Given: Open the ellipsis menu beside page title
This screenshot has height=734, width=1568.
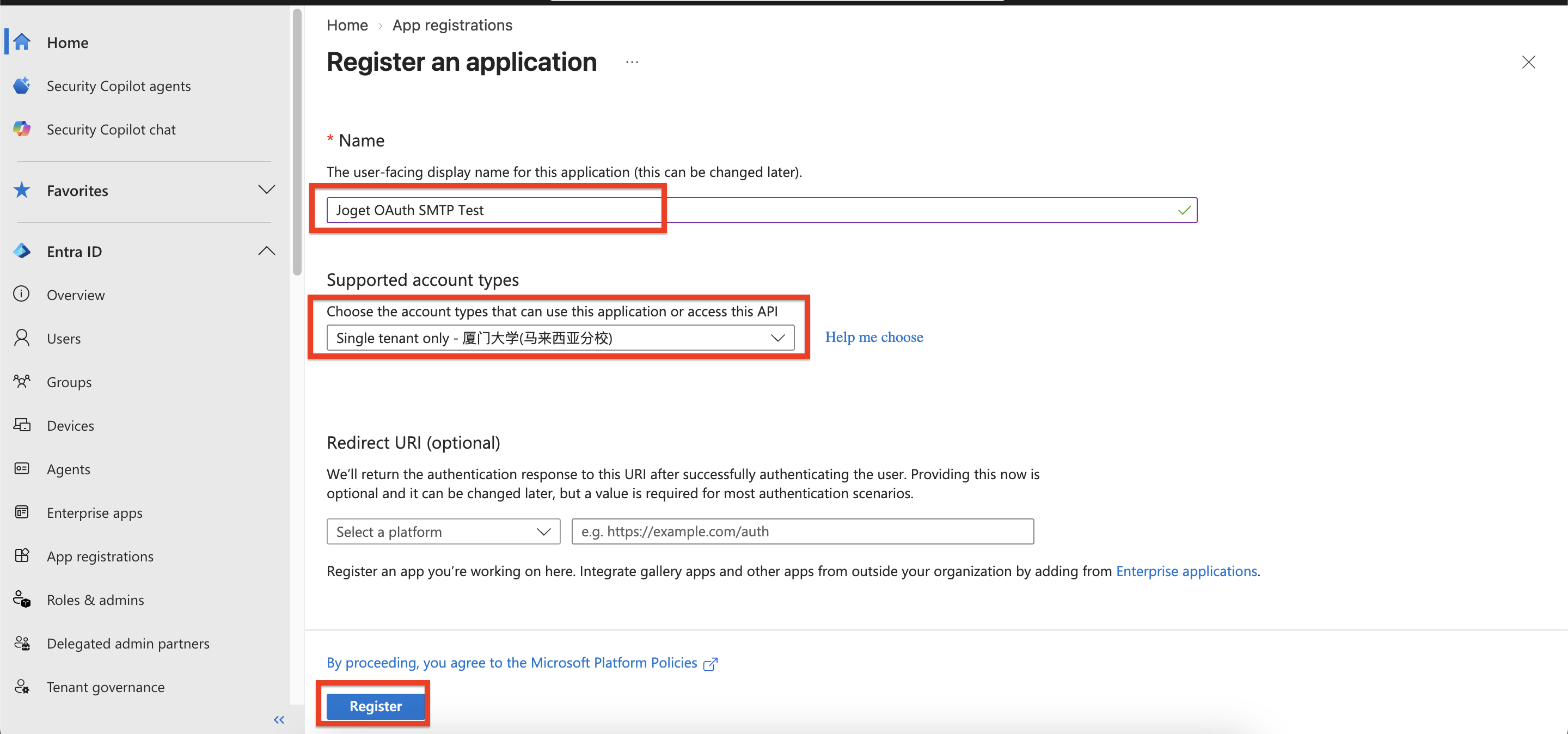Looking at the screenshot, I should [x=632, y=62].
